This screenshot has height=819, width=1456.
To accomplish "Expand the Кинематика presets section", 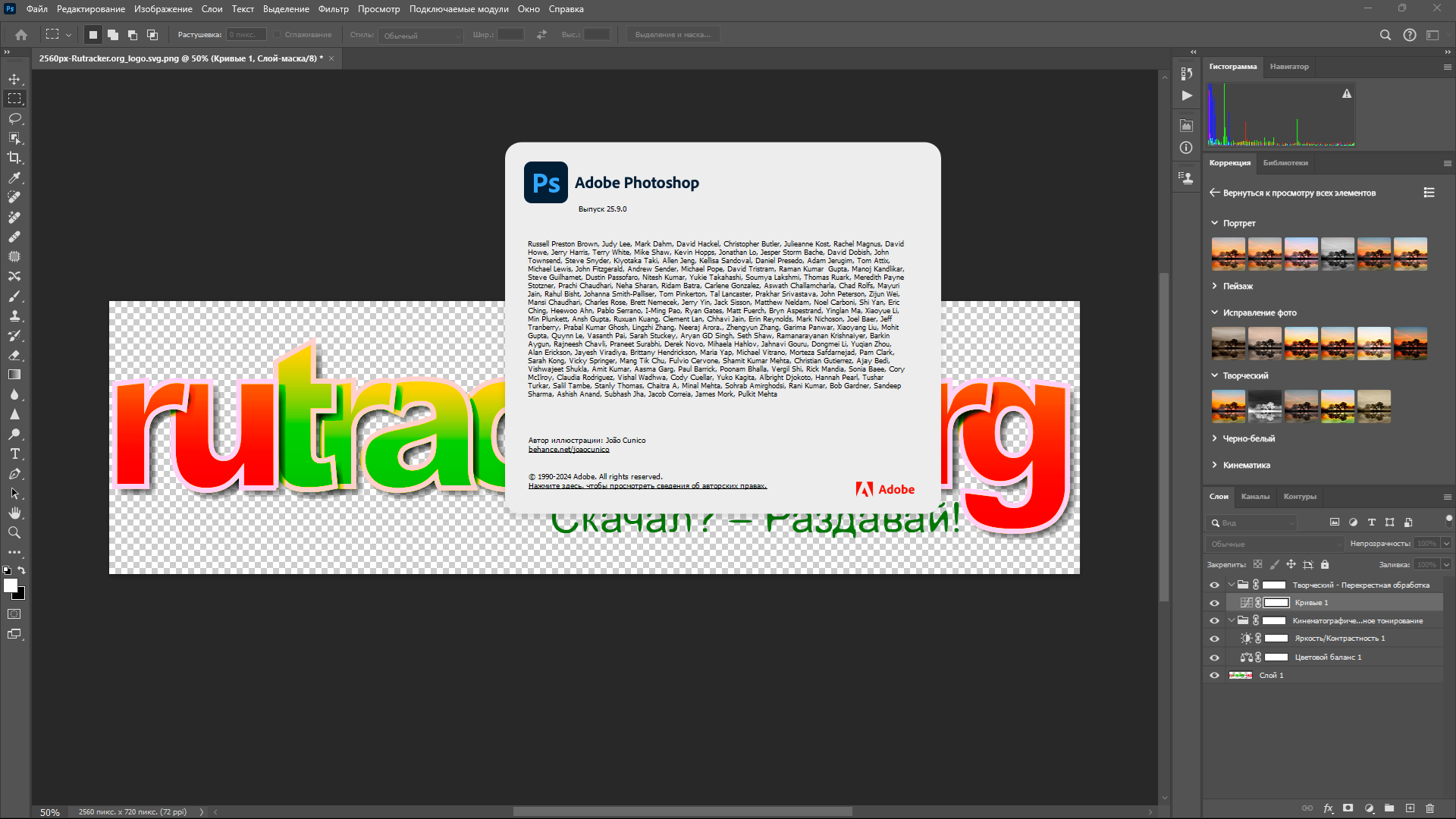I will 1214,465.
